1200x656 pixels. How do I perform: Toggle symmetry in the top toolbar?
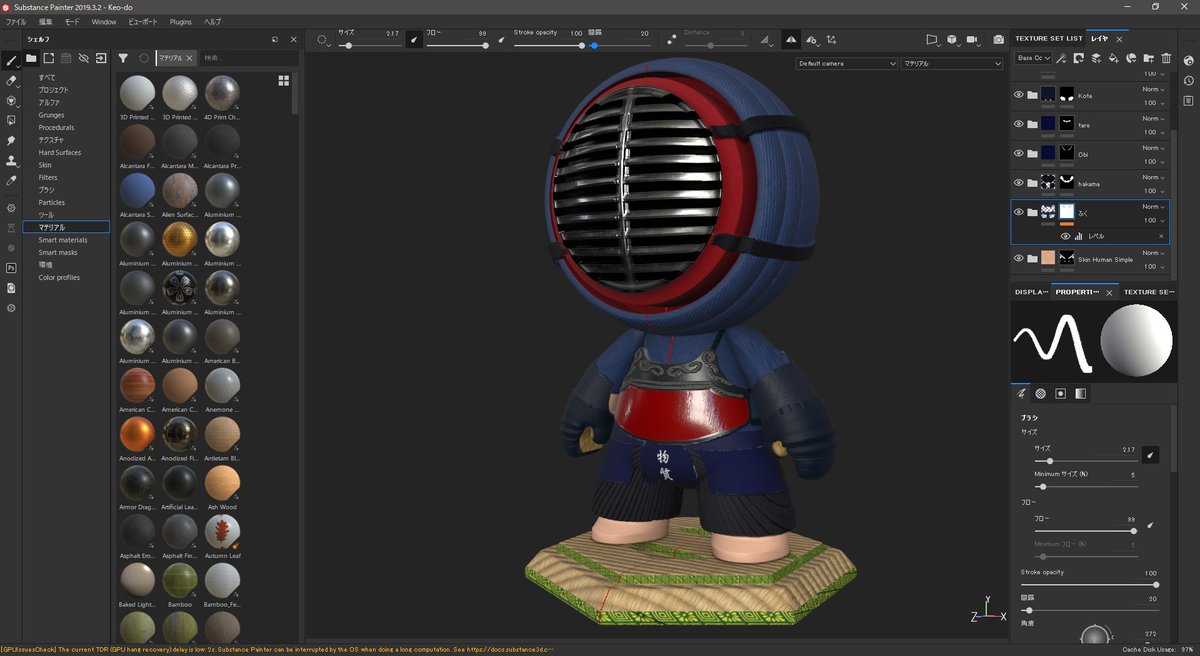click(x=791, y=40)
